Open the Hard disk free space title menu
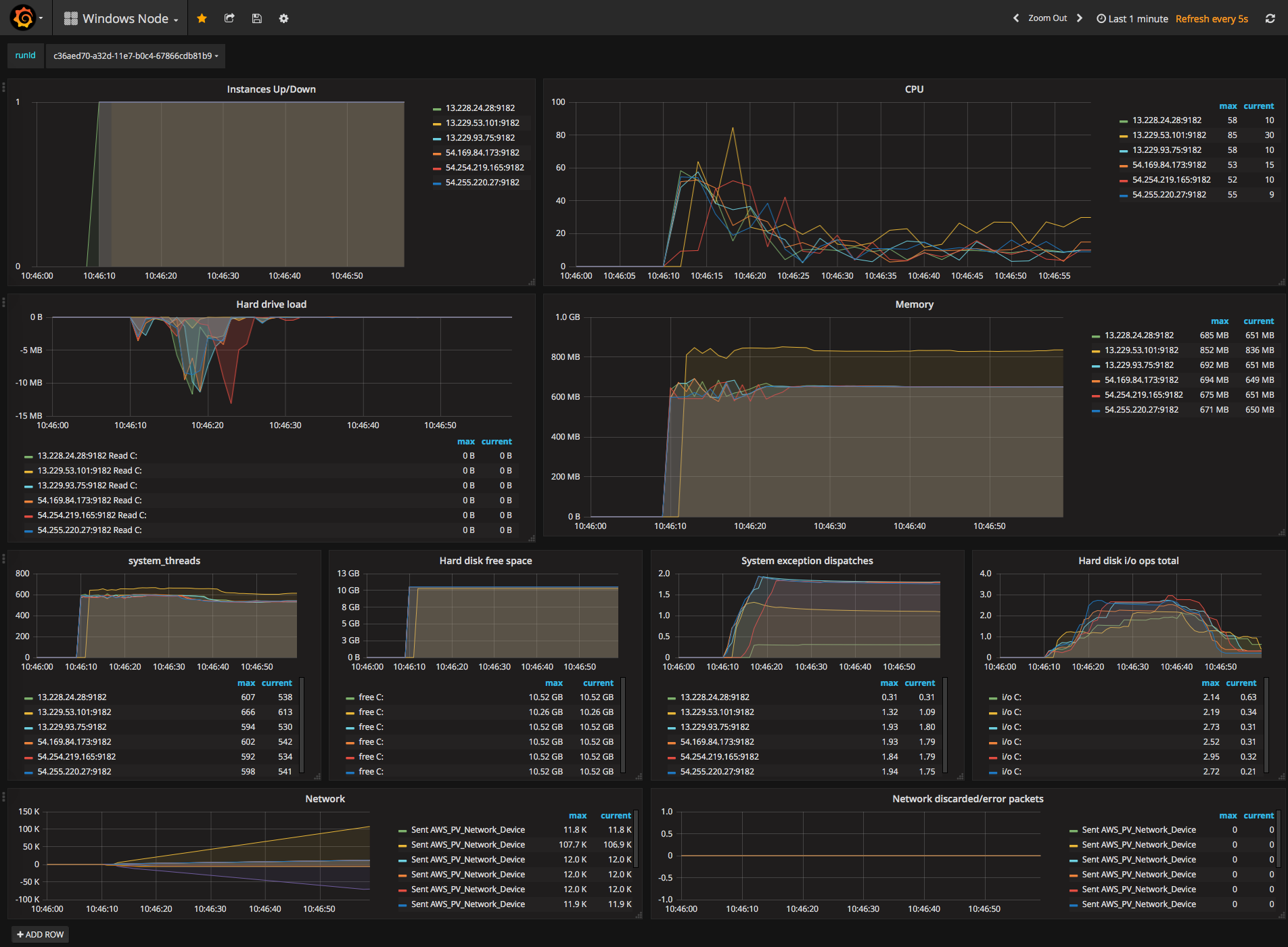The width and height of the screenshot is (1288, 947). tap(486, 561)
